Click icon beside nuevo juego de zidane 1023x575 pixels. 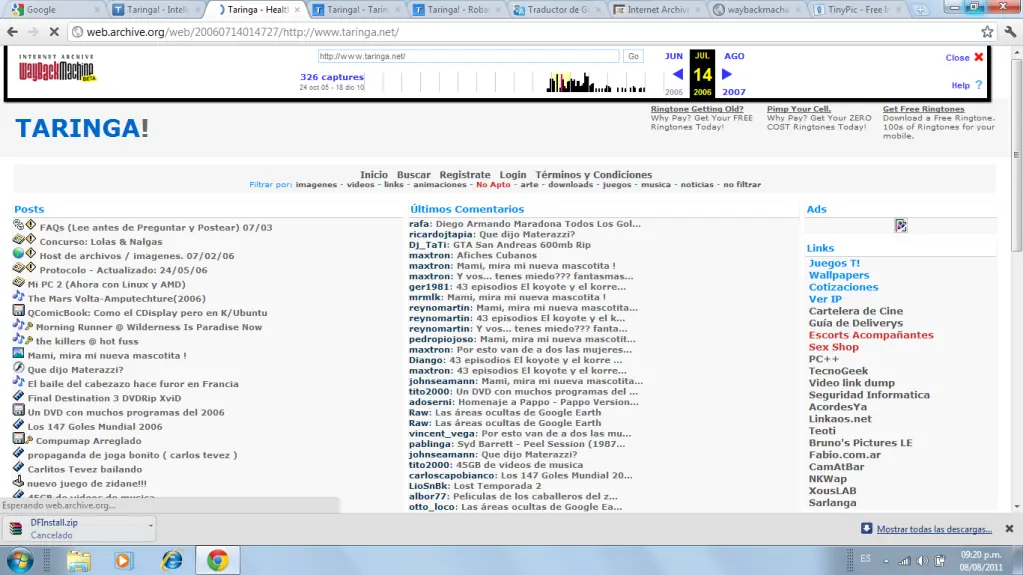[x=18, y=482]
